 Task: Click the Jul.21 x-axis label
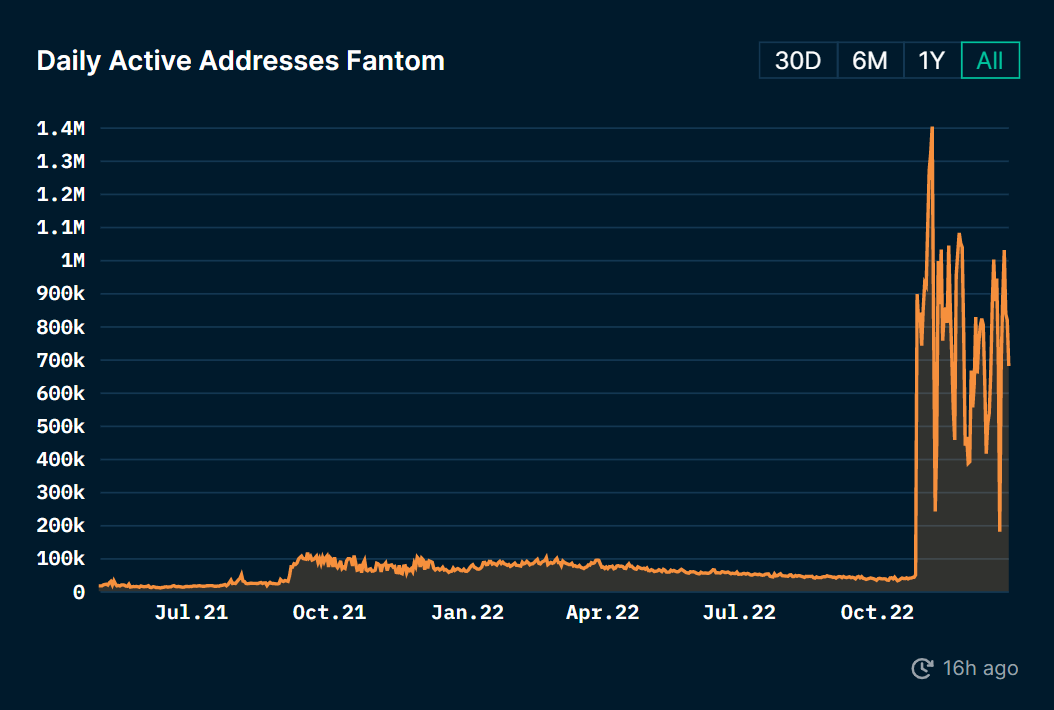tap(192, 613)
